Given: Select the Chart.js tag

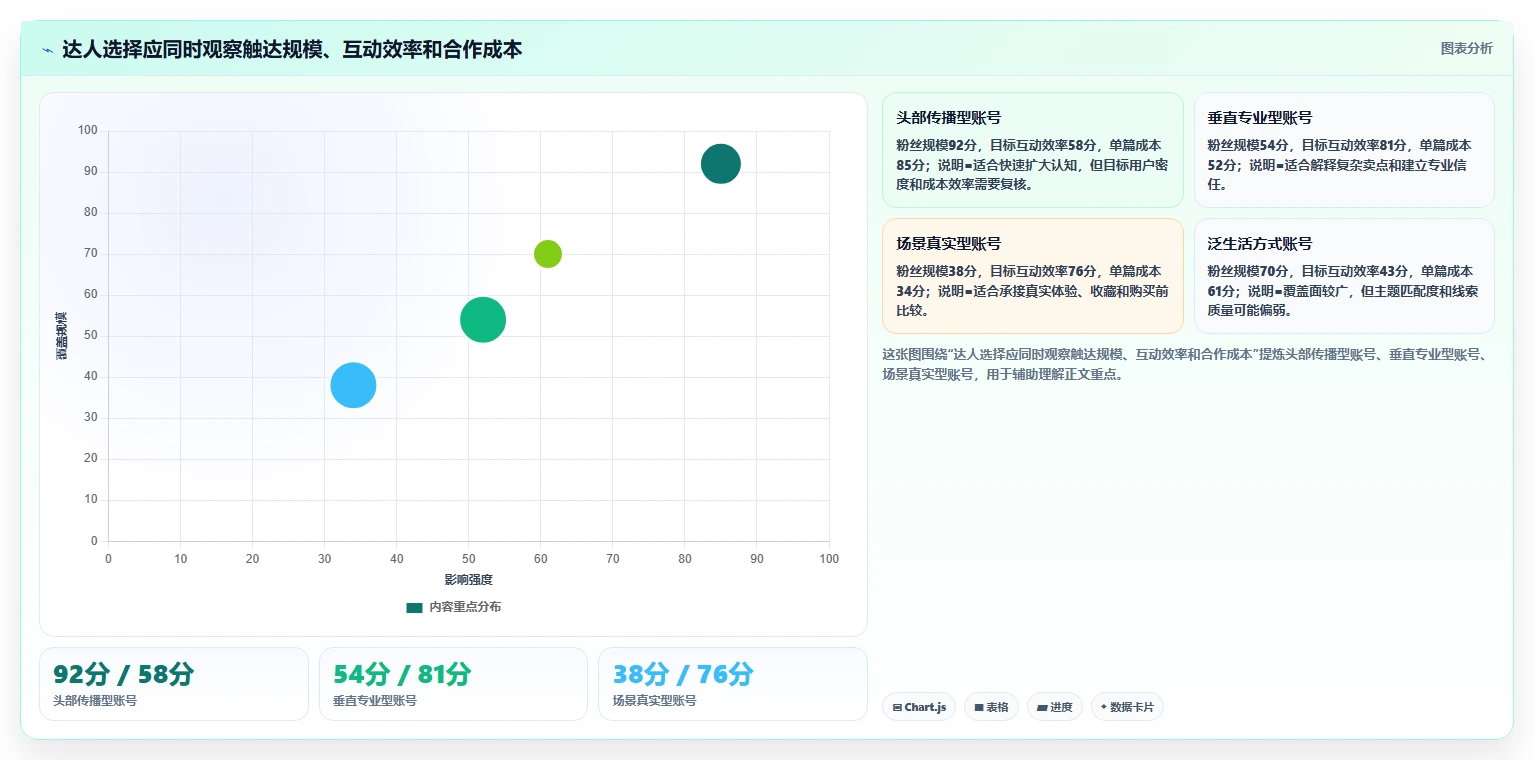Looking at the screenshot, I should [919, 707].
